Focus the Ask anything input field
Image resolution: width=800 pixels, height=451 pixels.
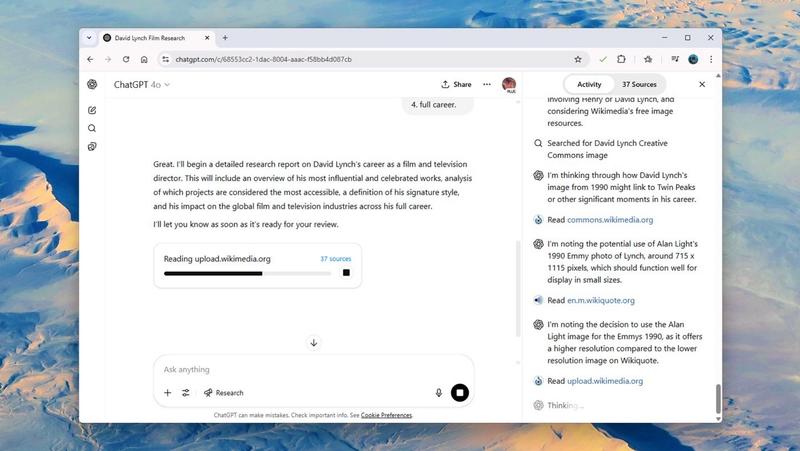click(x=313, y=369)
